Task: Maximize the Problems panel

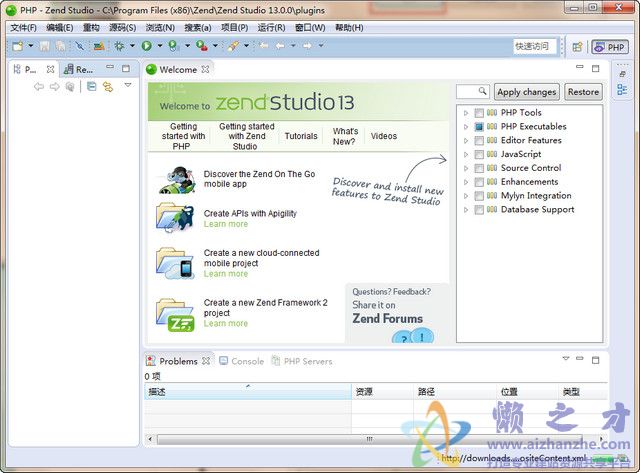Action: click(596, 360)
